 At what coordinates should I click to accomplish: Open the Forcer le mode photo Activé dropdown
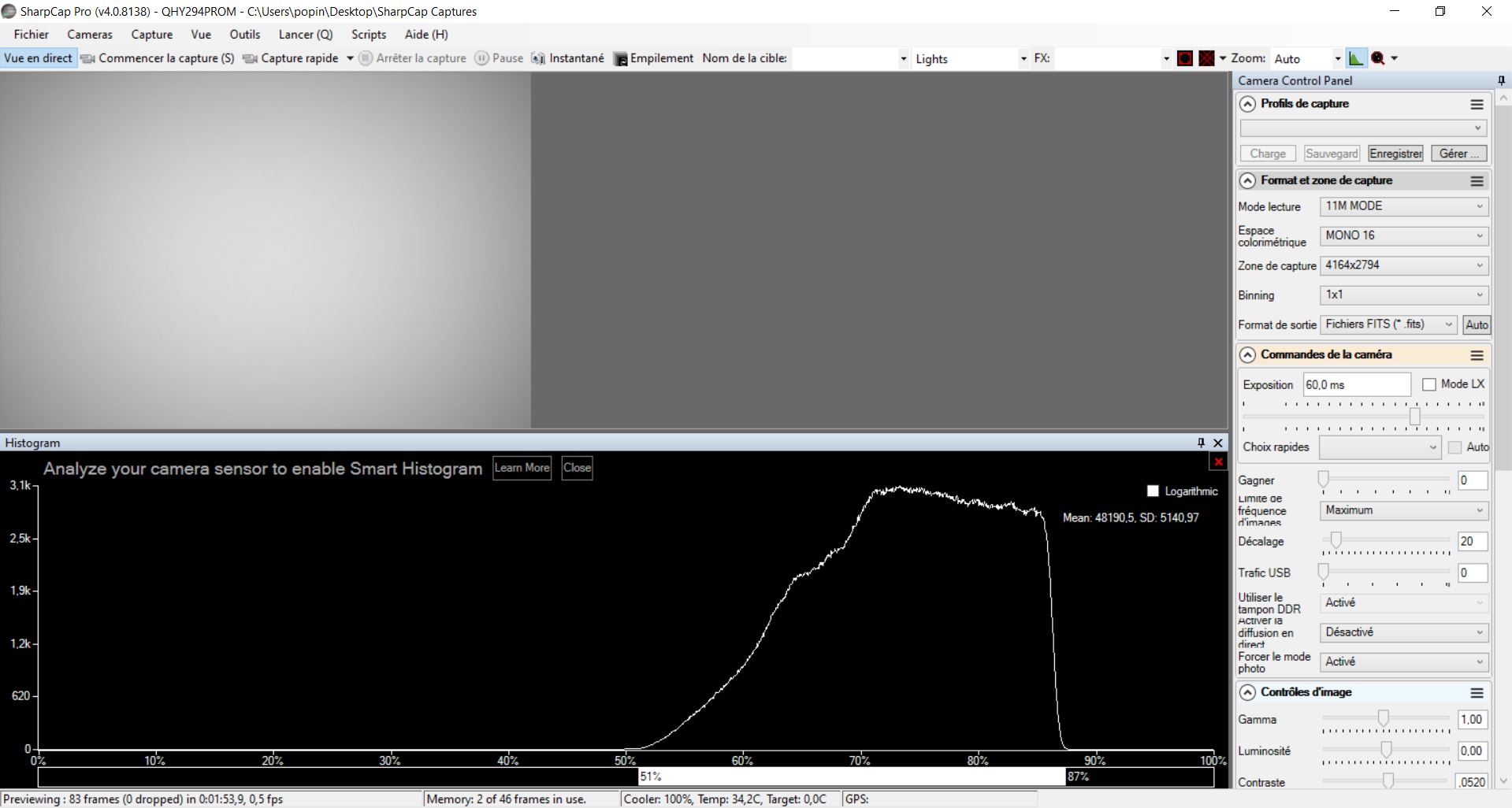coord(1404,662)
